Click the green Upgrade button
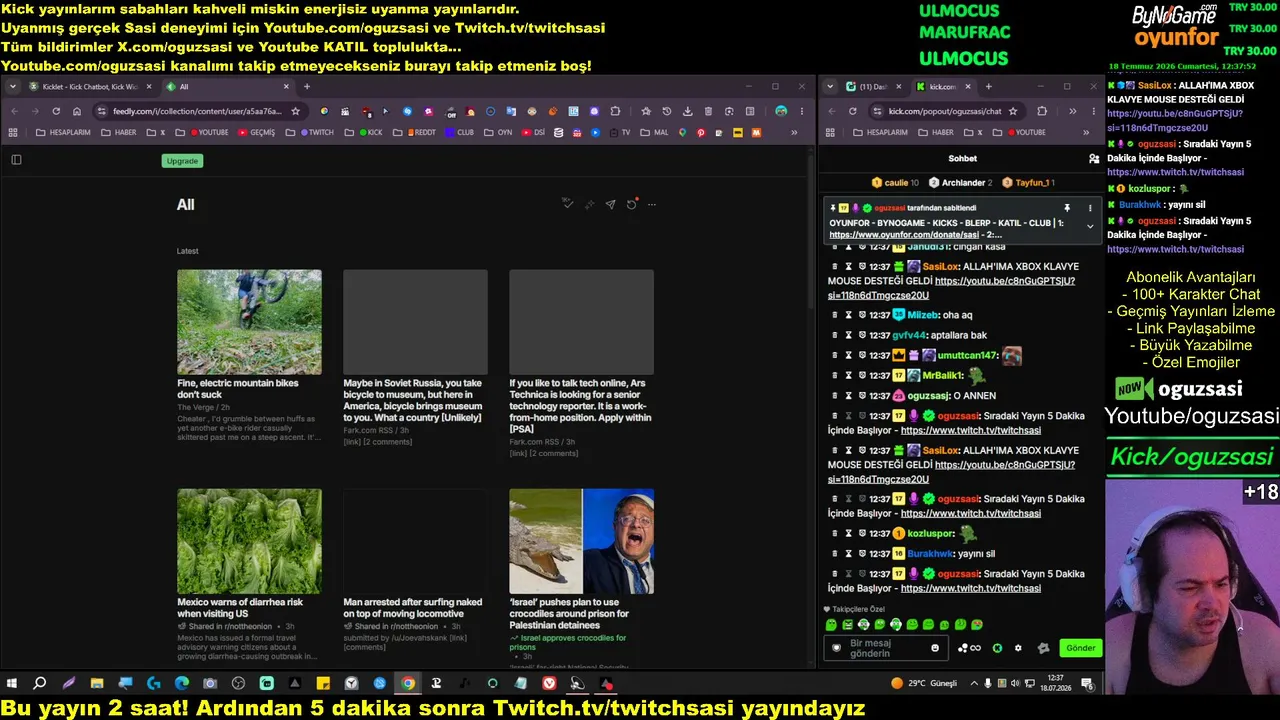The image size is (1280, 720). [182, 161]
